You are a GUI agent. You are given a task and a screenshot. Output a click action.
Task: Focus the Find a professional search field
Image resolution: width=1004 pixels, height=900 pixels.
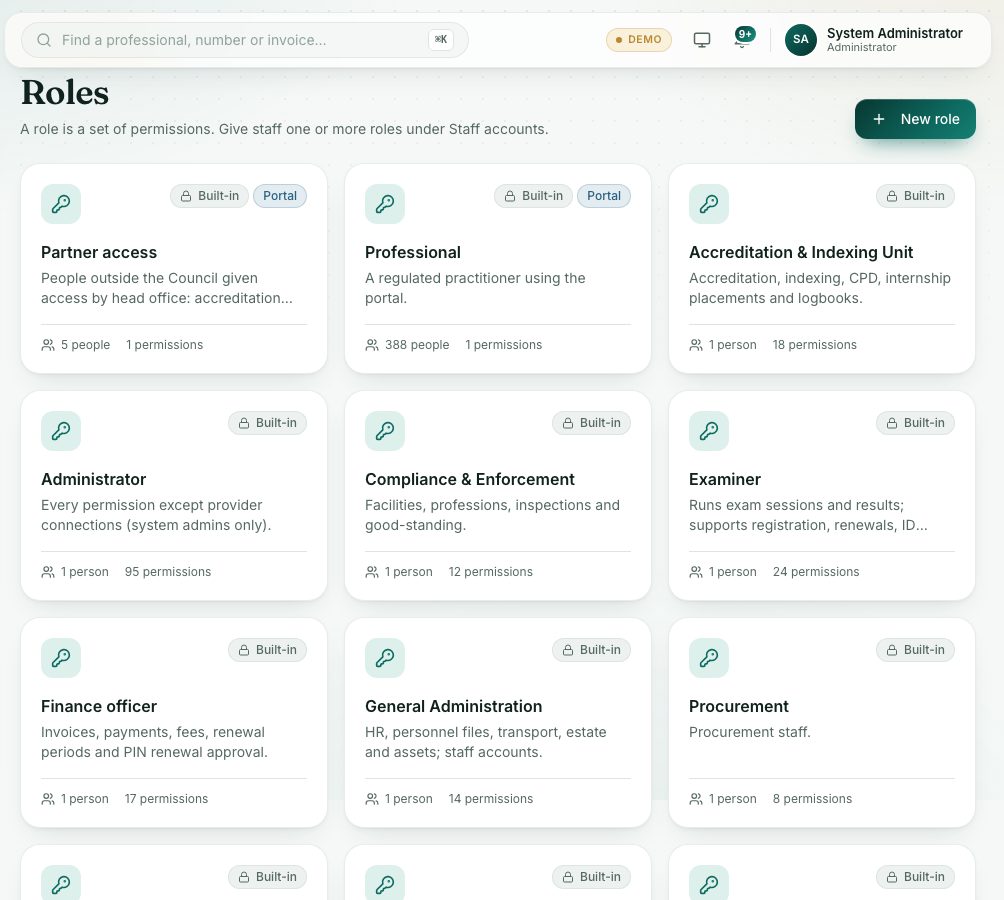pyautogui.click(x=245, y=40)
